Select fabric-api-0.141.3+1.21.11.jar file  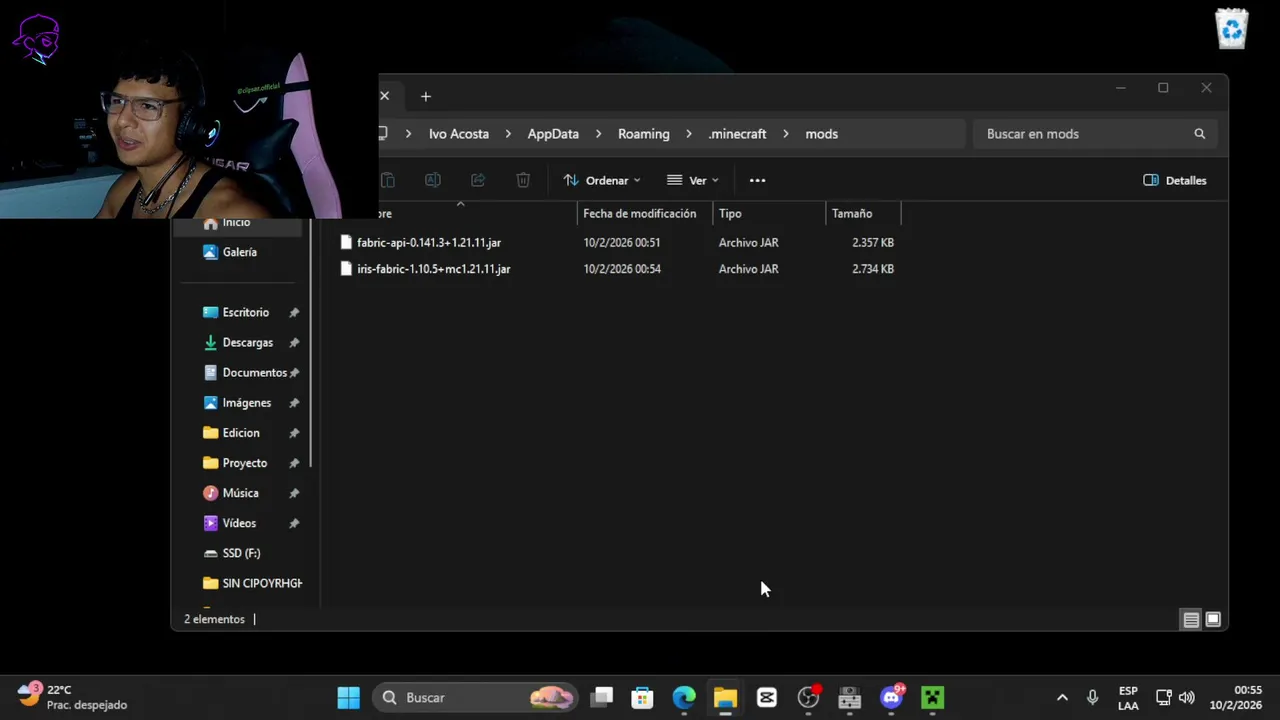click(x=429, y=242)
